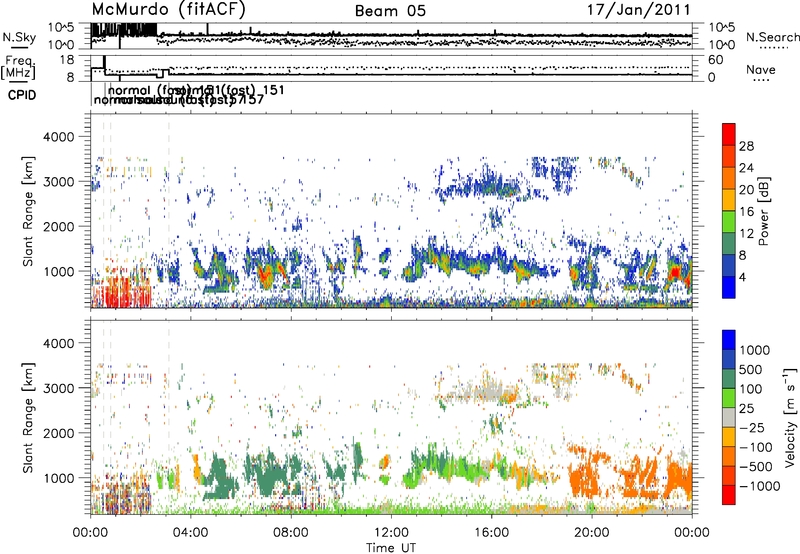
Task: Pick the blue bottom of Power colorbar
Action: 729,287
